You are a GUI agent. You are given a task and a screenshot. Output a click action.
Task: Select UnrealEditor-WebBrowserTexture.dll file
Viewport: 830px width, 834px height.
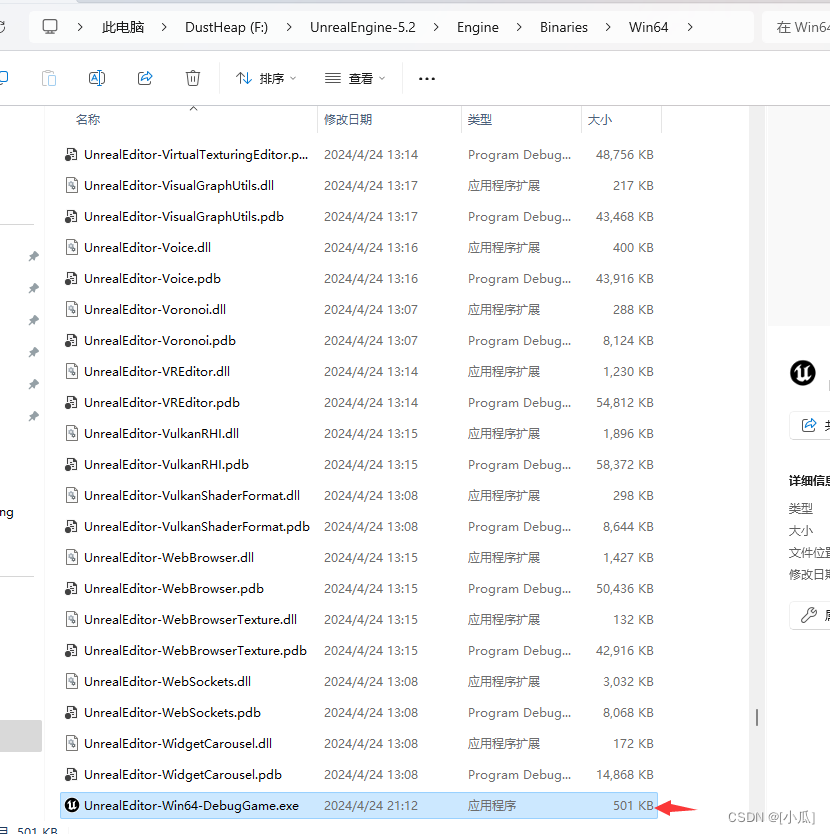[359, 619]
